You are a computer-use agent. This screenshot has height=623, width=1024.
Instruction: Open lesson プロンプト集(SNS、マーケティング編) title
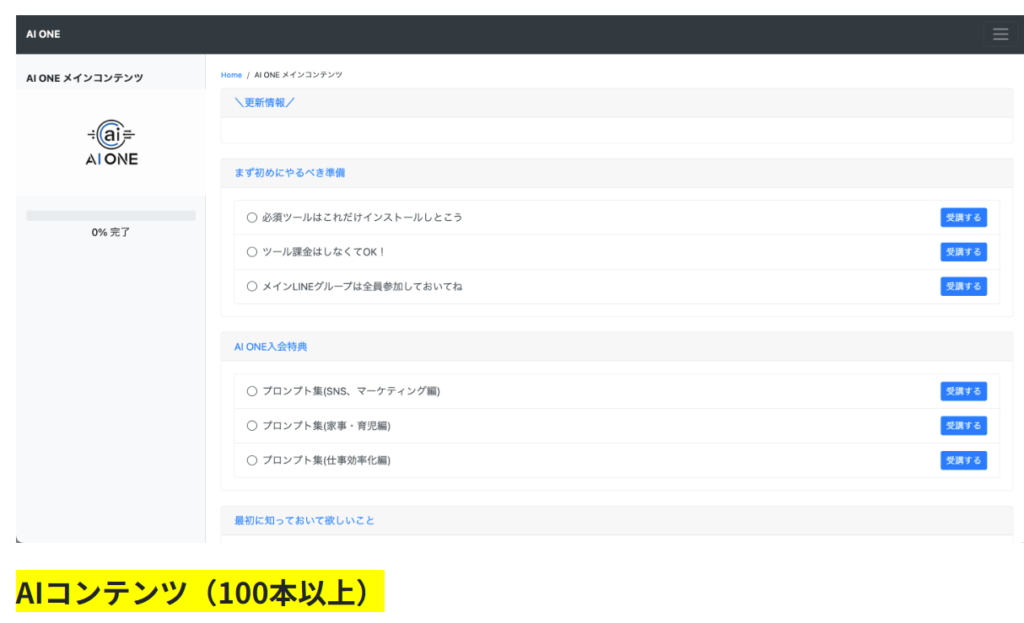pos(351,391)
